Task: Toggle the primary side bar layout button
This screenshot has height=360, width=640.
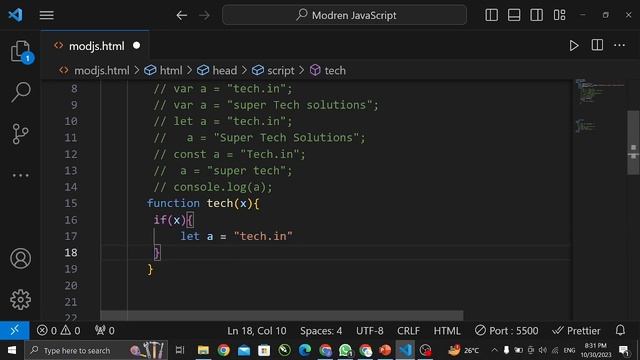Action: 491,15
